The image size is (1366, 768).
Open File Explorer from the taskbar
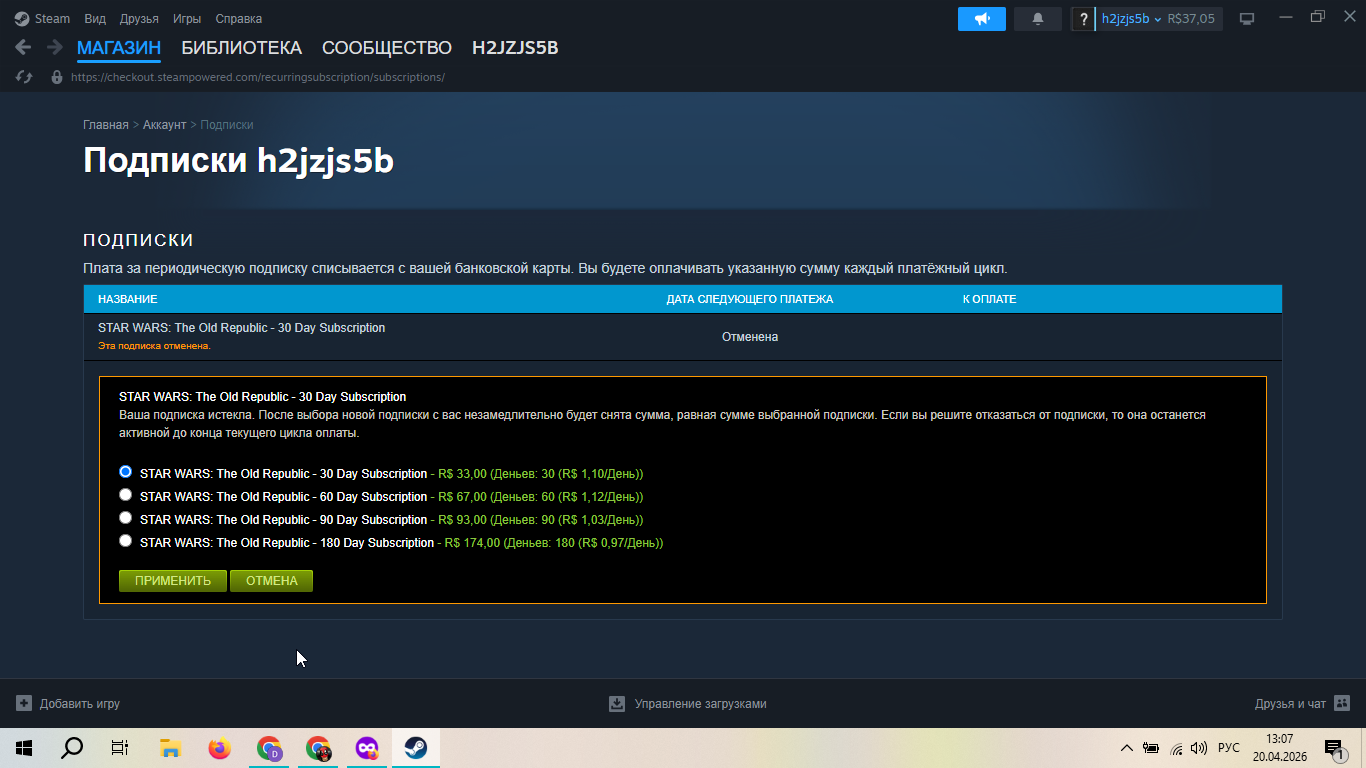pos(170,748)
